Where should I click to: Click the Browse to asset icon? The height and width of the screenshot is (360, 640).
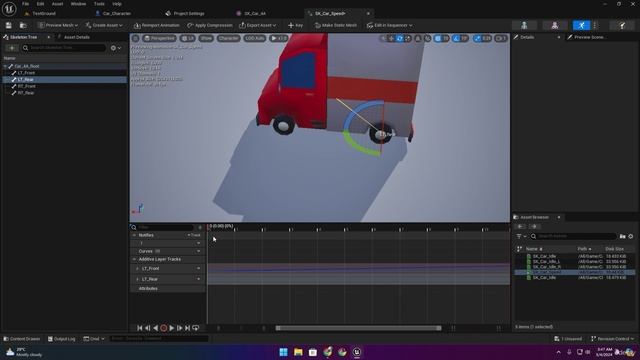[23, 25]
